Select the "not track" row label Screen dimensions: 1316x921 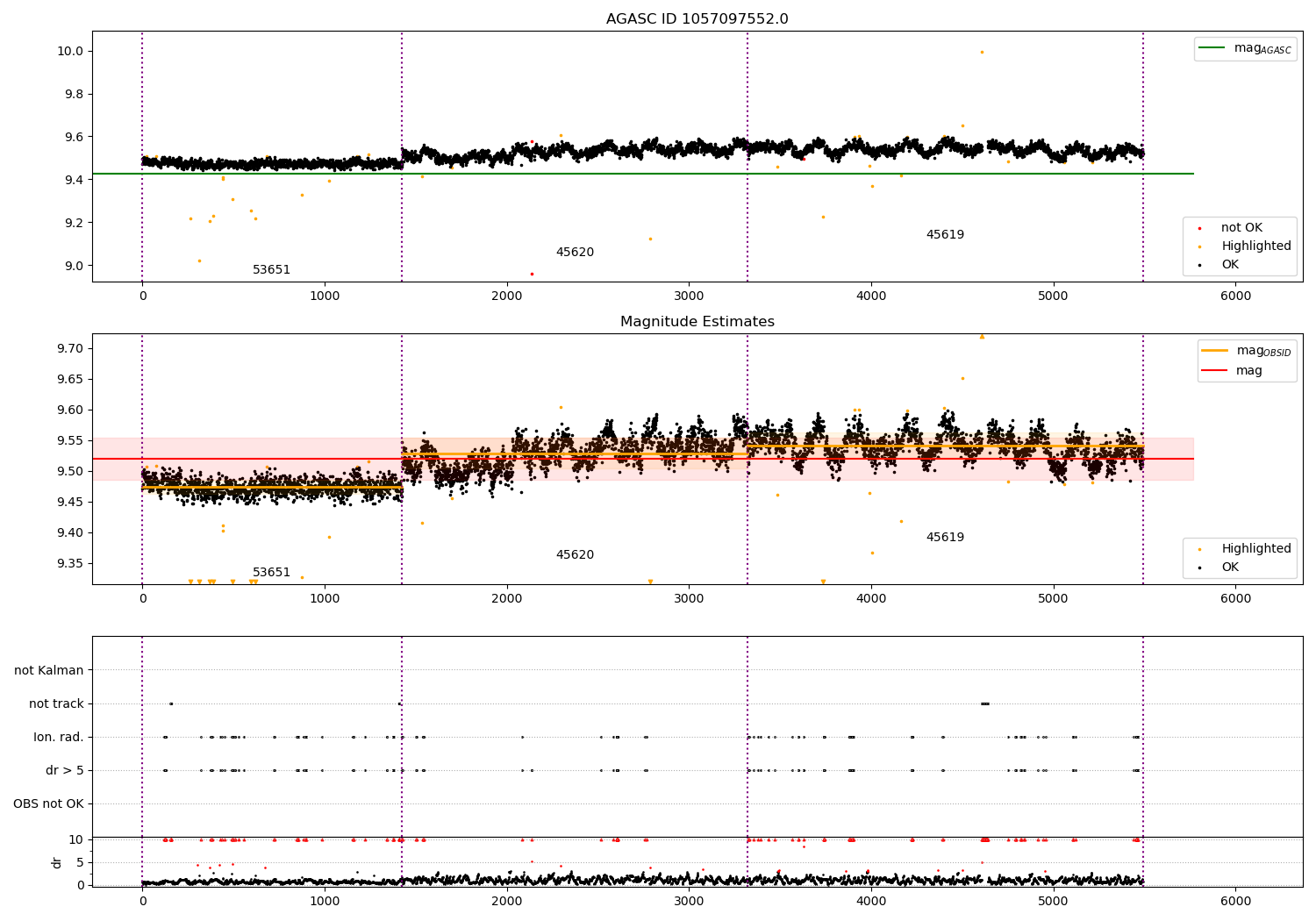pos(56,703)
